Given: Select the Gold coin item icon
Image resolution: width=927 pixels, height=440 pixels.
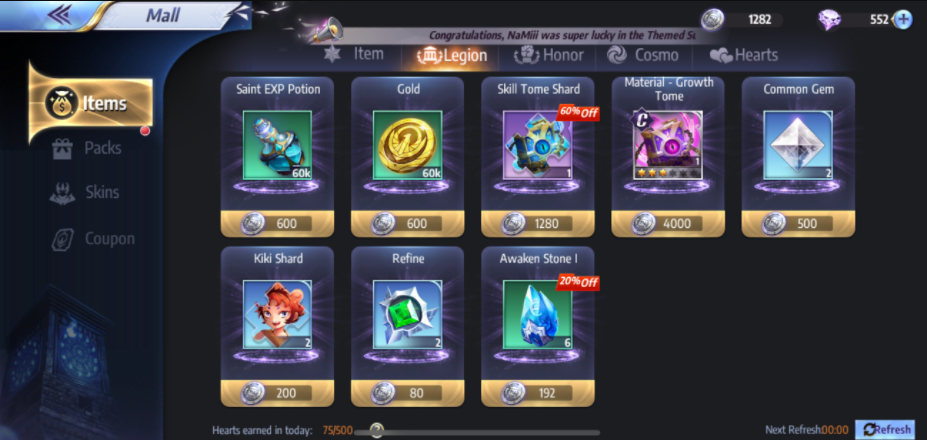Looking at the screenshot, I should [407, 145].
